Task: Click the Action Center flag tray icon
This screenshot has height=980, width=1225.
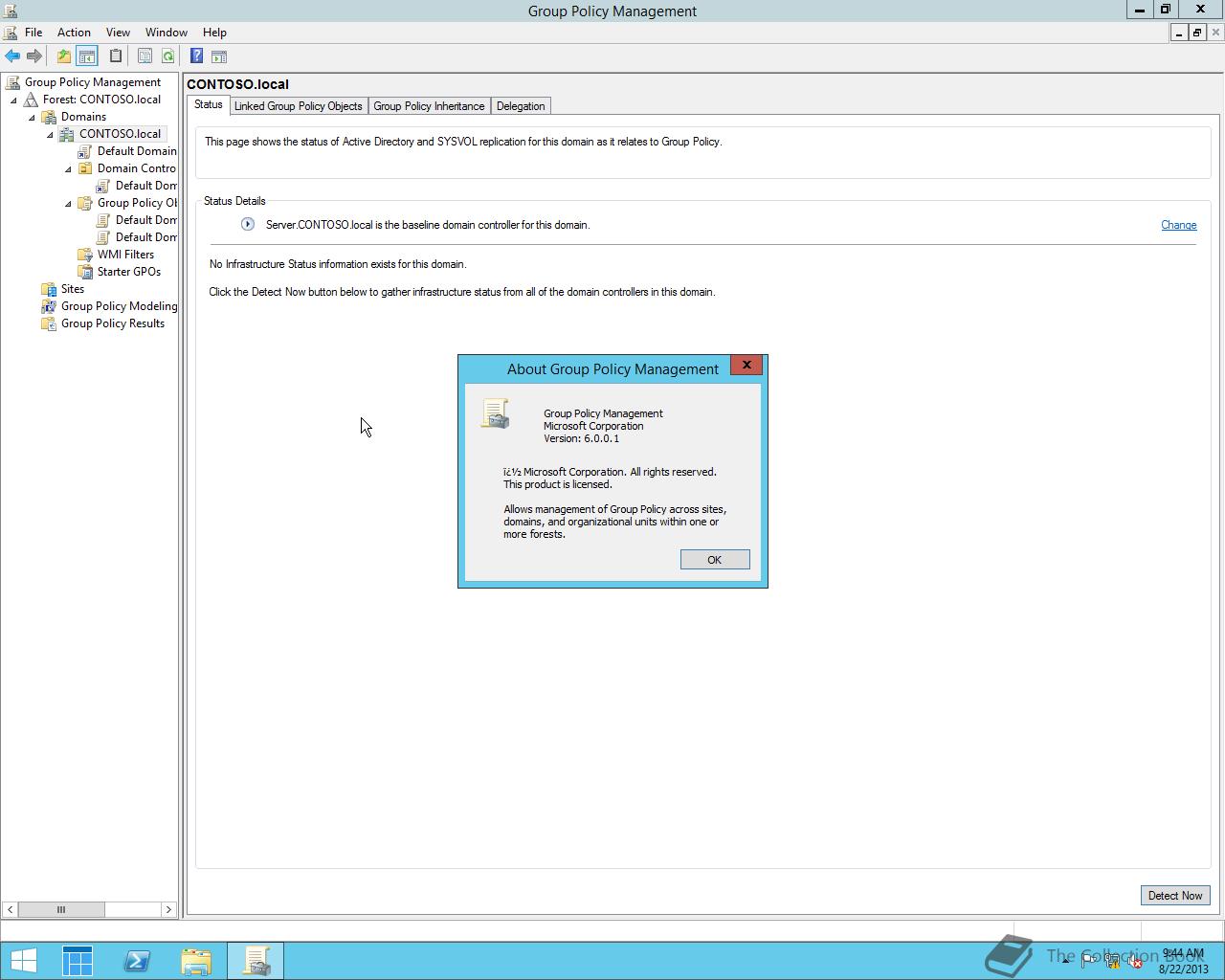Action: click(1090, 962)
